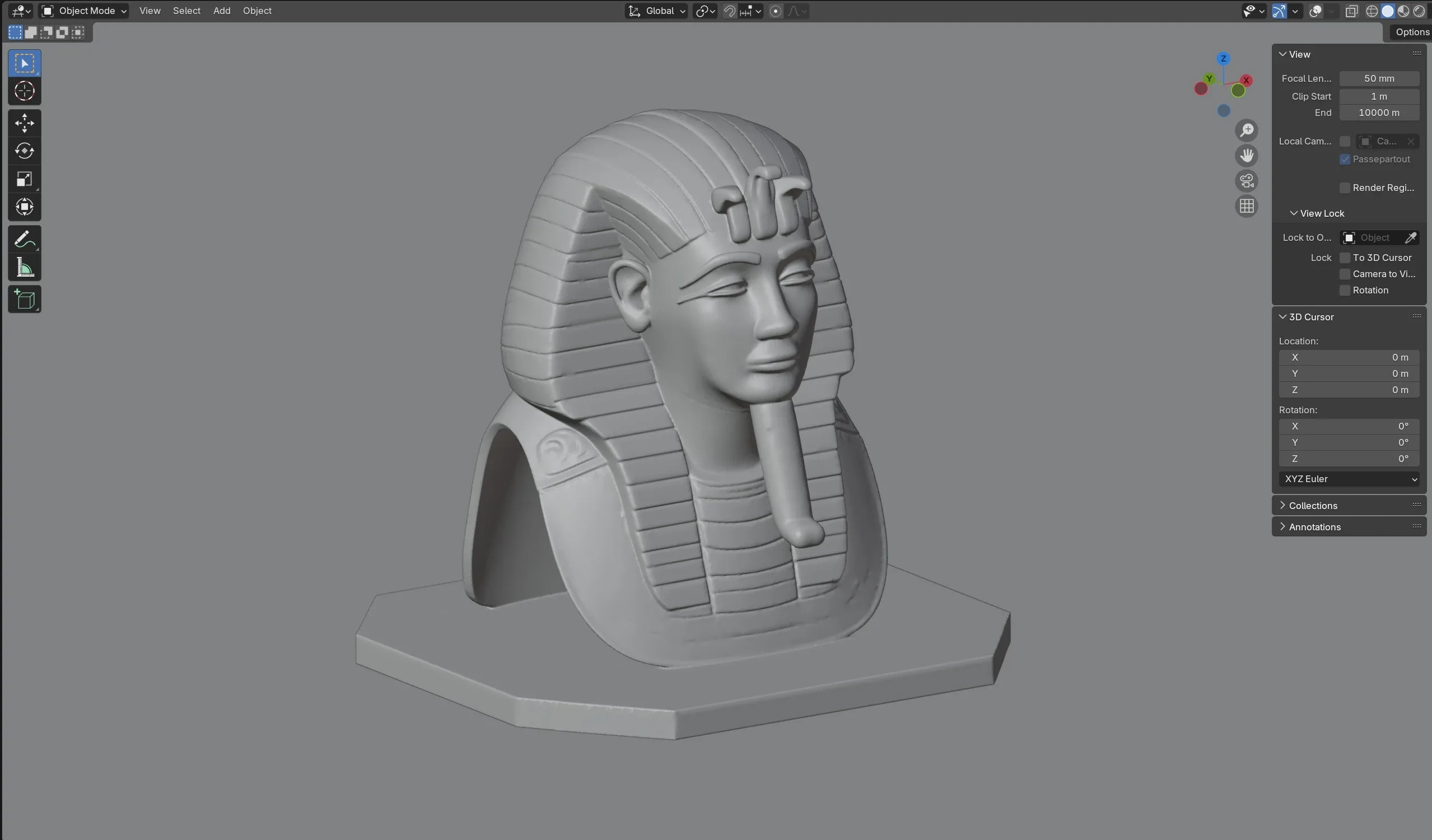Pick the Annotate tool
This screenshot has height=840, width=1432.
(x=25, y=238)
